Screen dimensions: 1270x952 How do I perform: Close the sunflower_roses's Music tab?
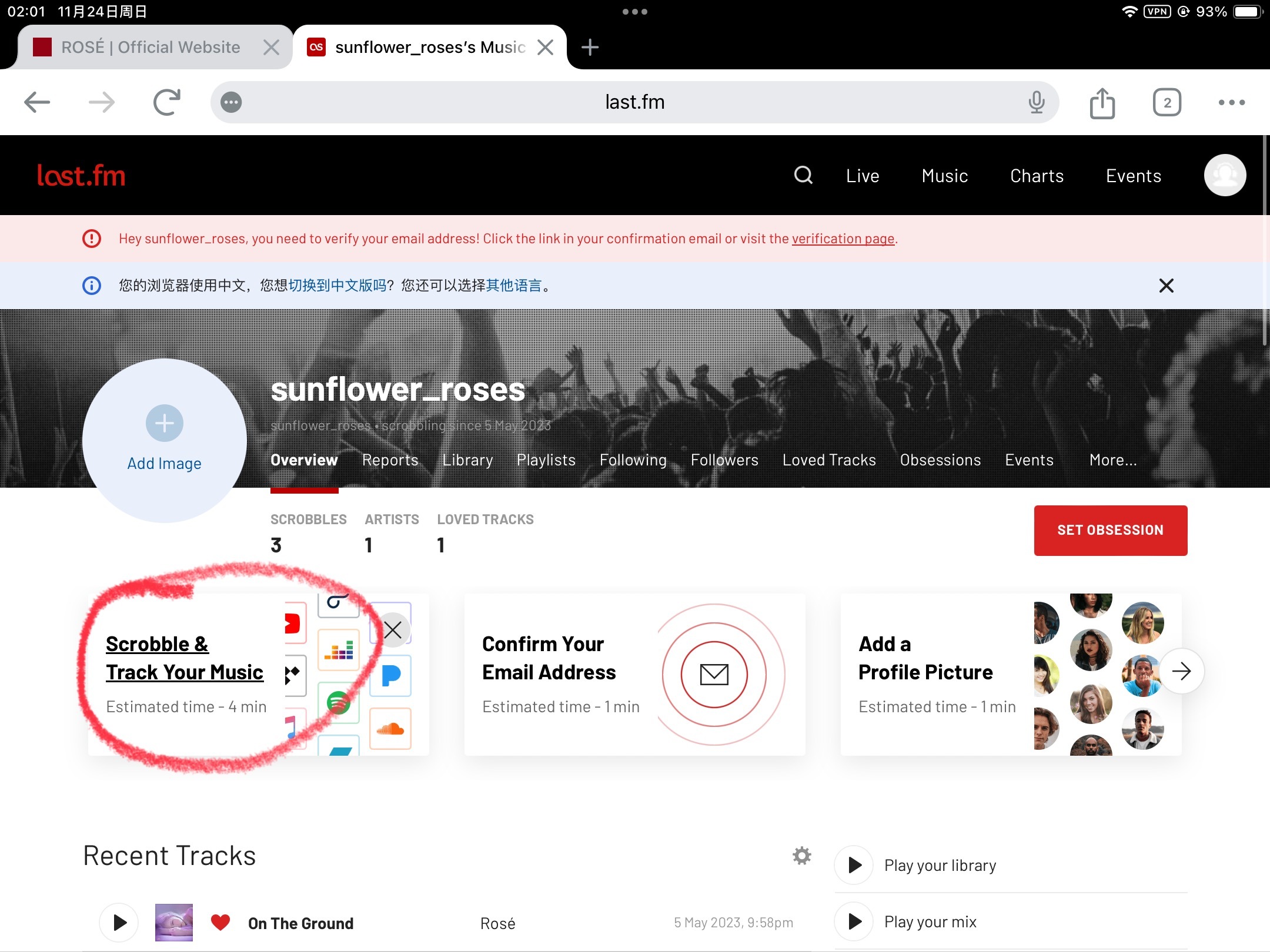[546, 47]
